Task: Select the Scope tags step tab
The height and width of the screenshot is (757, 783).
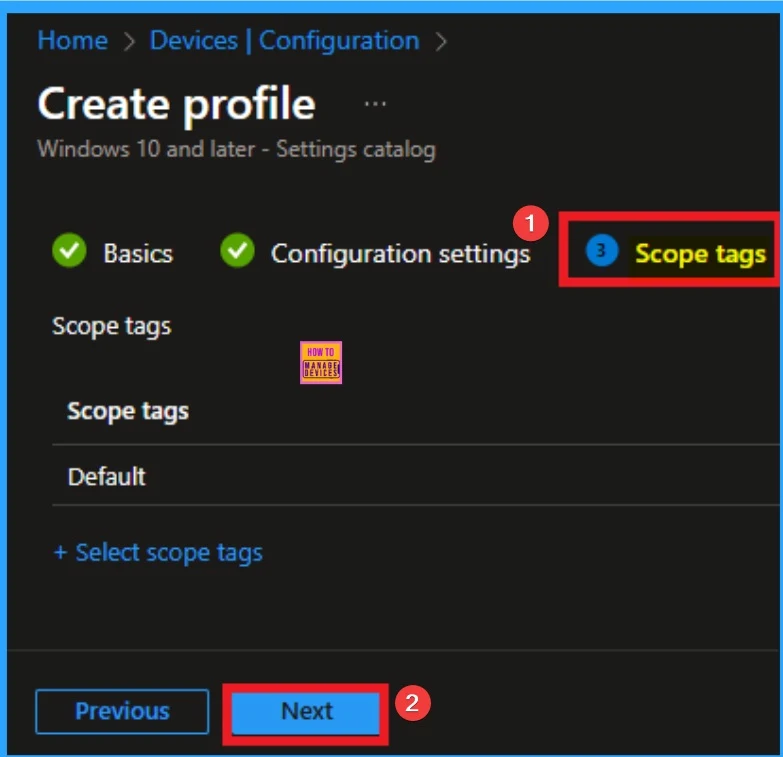Action: click(700, 254)
